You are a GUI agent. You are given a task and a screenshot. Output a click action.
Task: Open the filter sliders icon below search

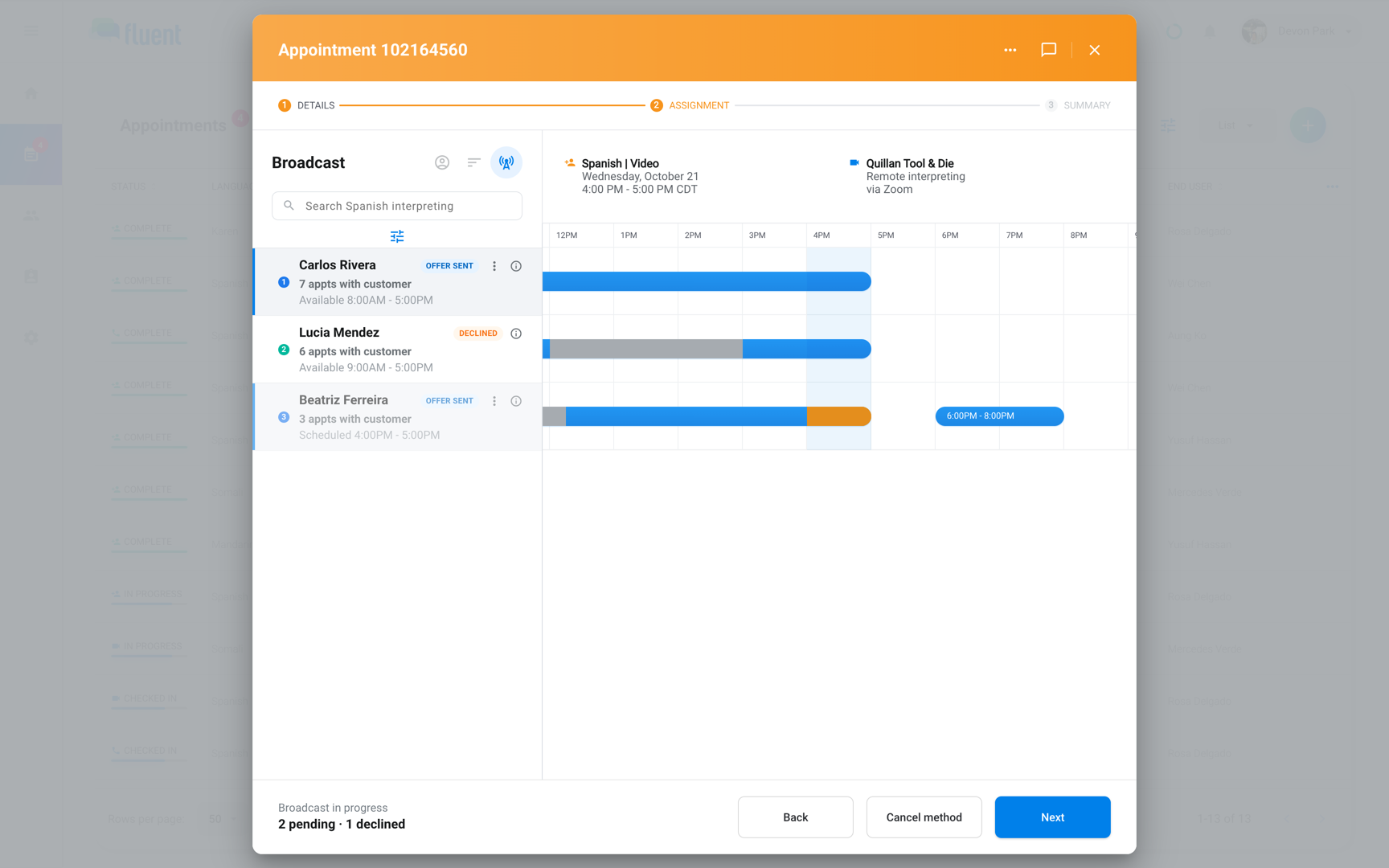click(x=397, y=236)
